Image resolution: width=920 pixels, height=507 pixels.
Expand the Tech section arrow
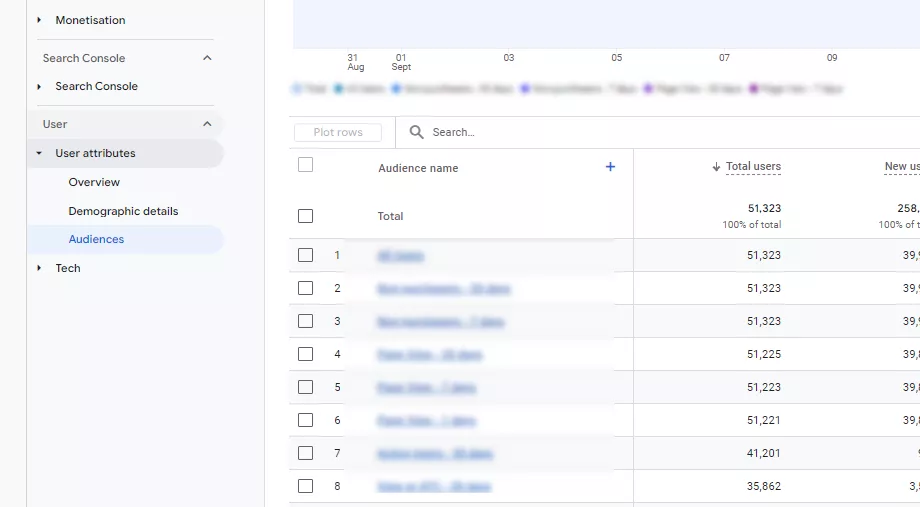click(39, 268)
